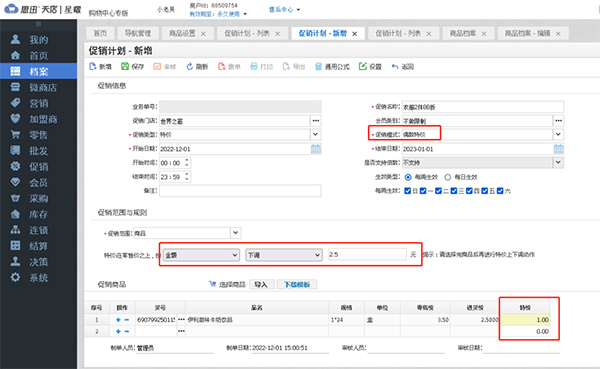Save the promotion plan with 保存

pos(132,67)
